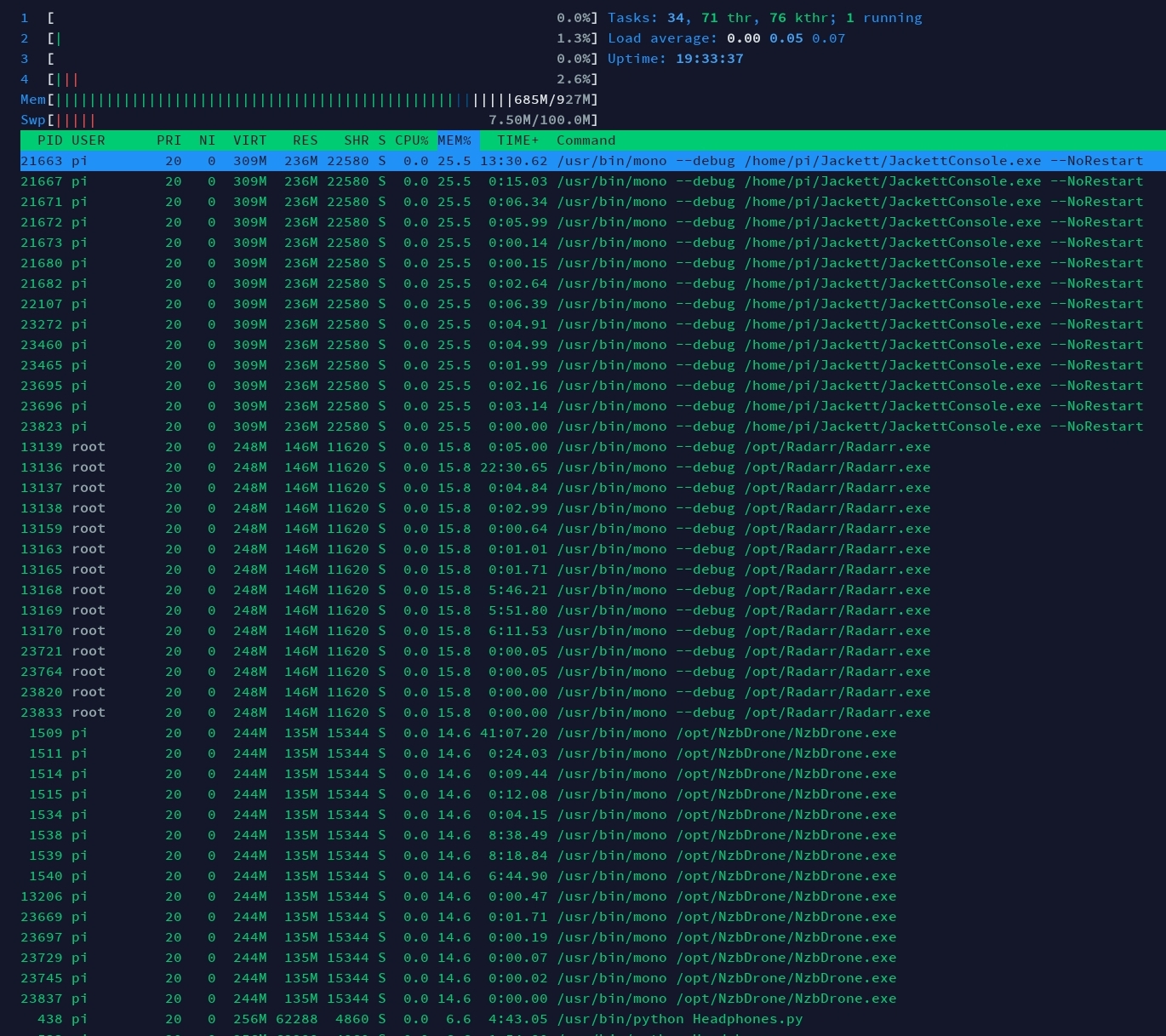Click the CPU 2 usage meter at 1.3%
The width and height of the screenshot is (1166, 1036).
[x=310, y=38]
